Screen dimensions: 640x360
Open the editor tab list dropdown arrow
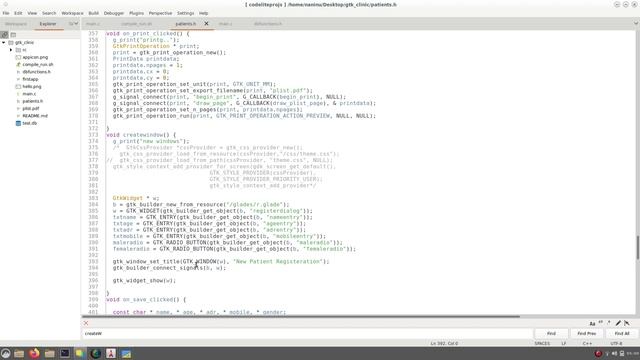click(x=636, y=24)
